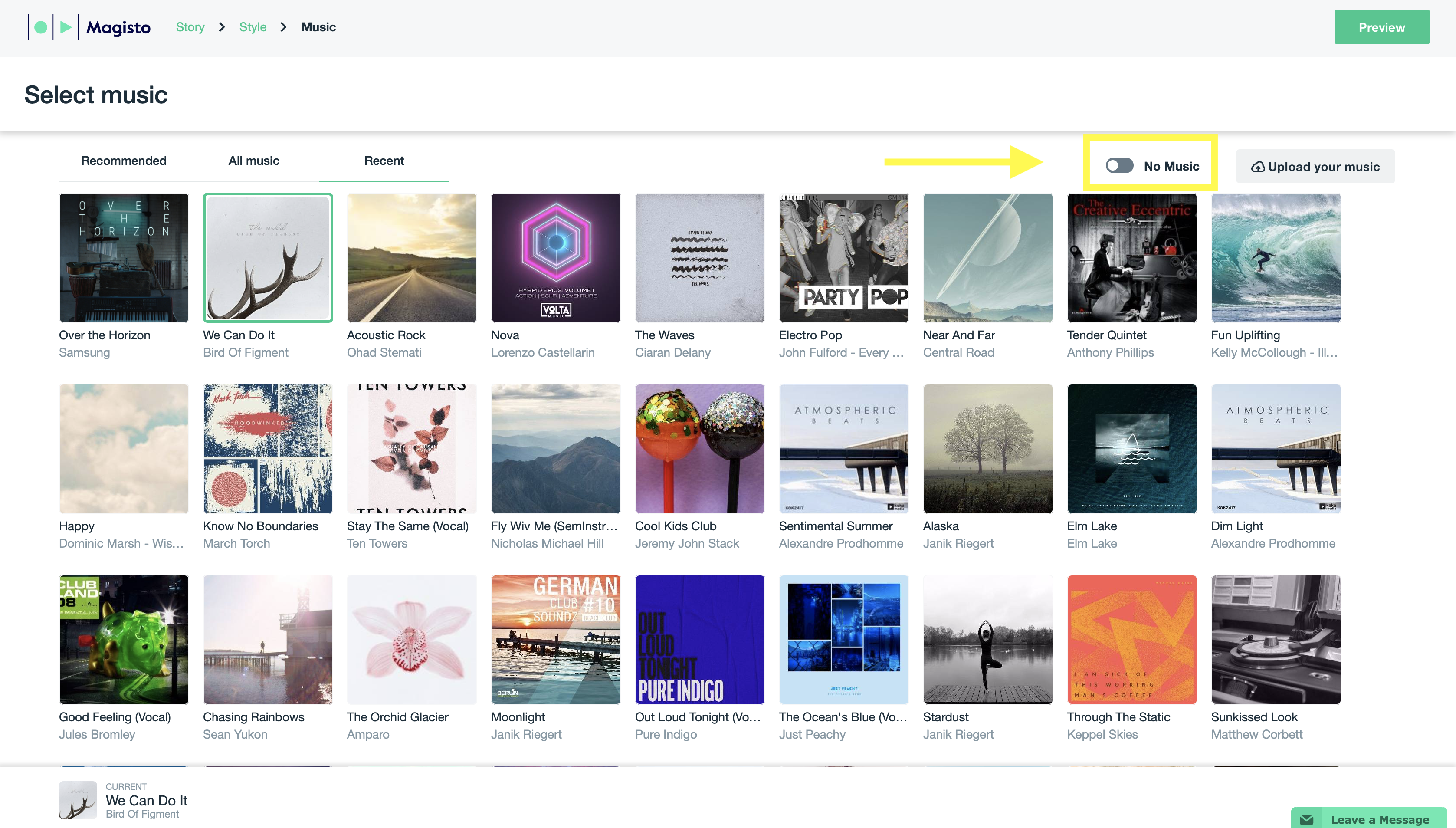Select Acoustic Rock album cover

click(x=412, y=258)
